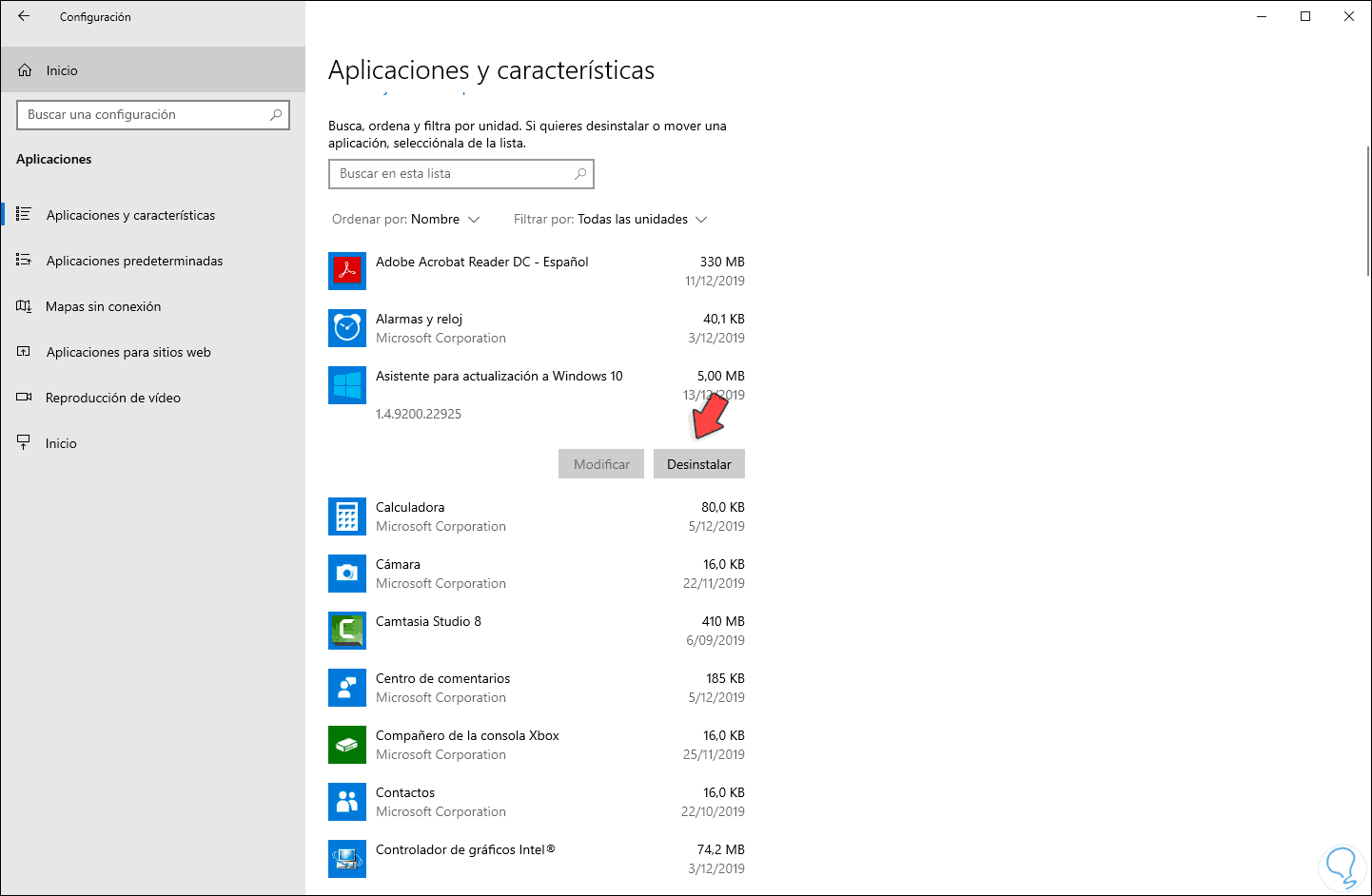
Task: Click the 'Aplicaciones y características' page heading
Action: 491,70
